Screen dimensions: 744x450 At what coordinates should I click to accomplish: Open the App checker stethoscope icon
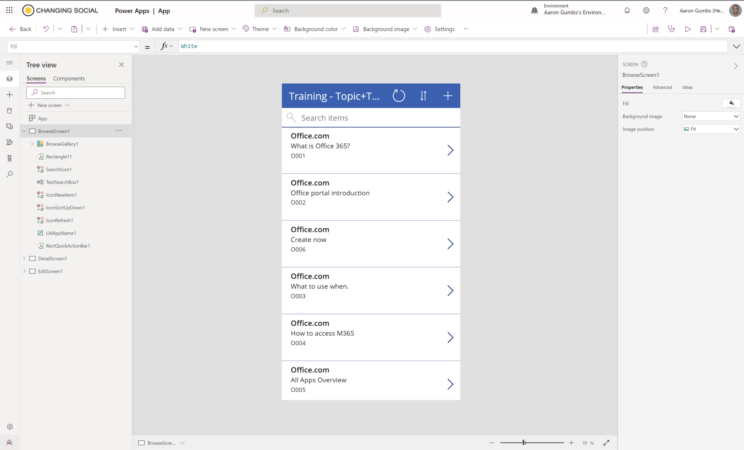[671, 29]
